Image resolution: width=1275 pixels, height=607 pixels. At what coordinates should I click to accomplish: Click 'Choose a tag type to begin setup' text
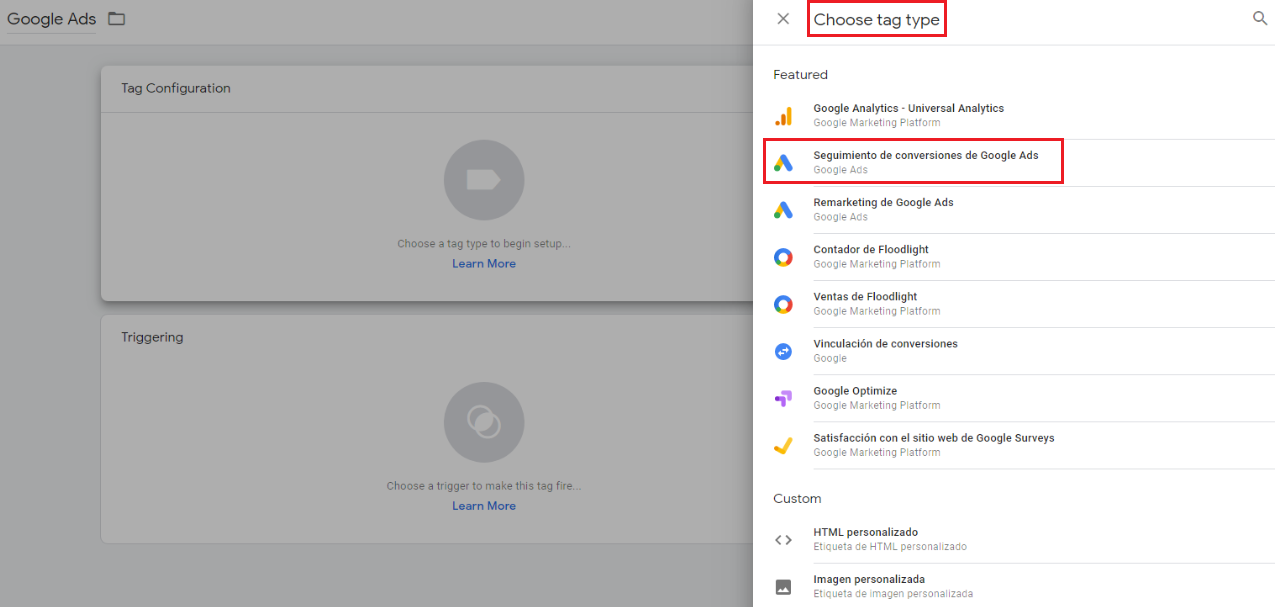click(484, 243)
